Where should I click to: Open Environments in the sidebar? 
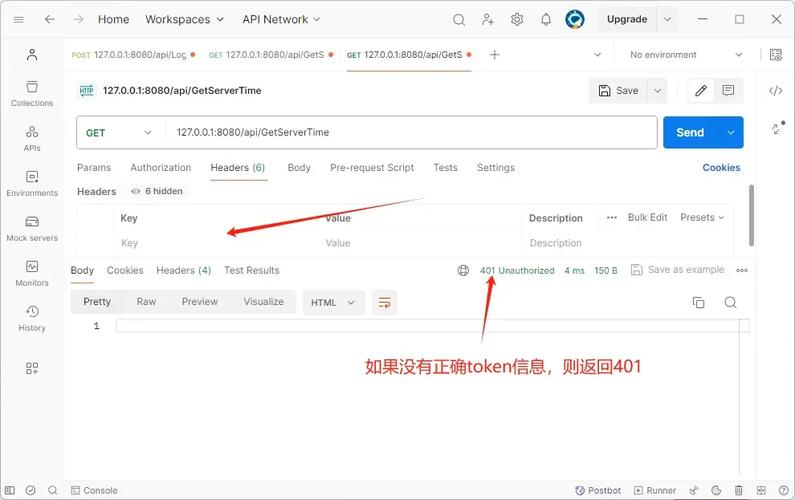(x=32, y=184)
